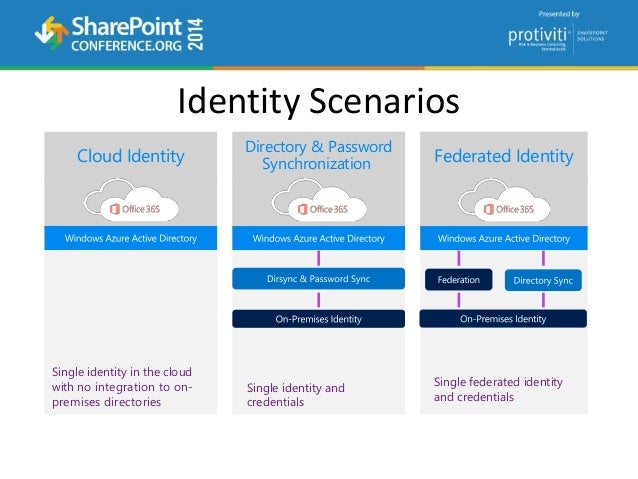
Task: Click the 'SharePoint Solutions' text beside protiviti
Action: (592, 35)
